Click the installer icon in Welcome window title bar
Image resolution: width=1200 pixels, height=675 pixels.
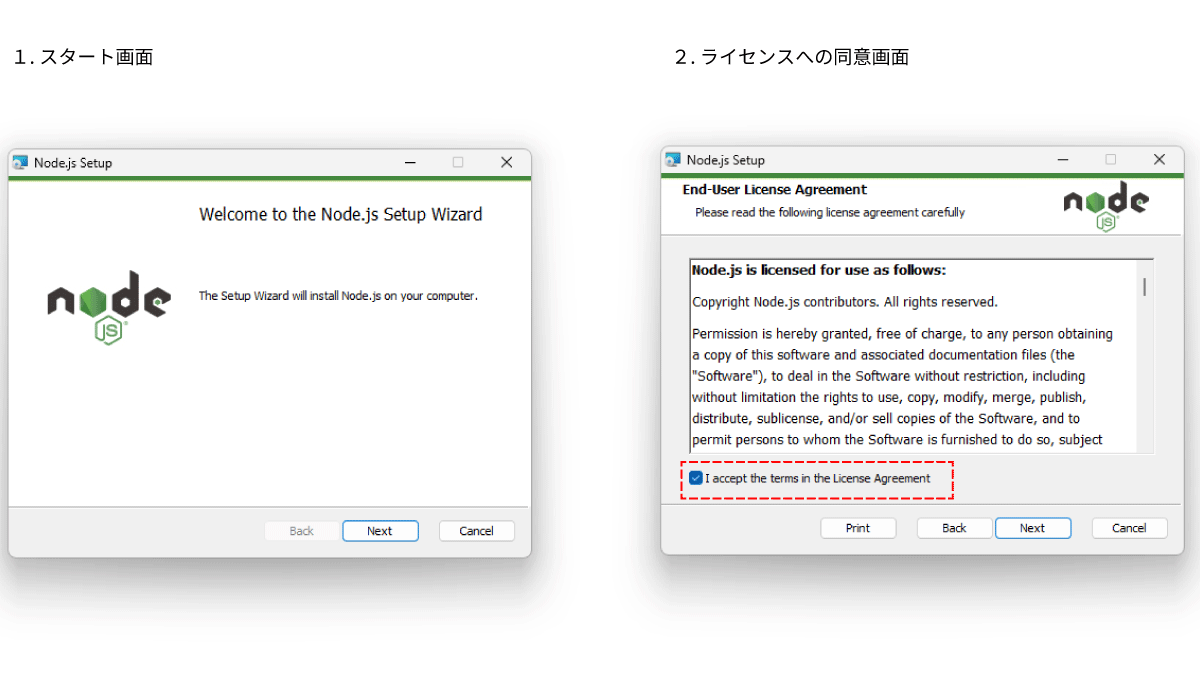tap(20, 163)
